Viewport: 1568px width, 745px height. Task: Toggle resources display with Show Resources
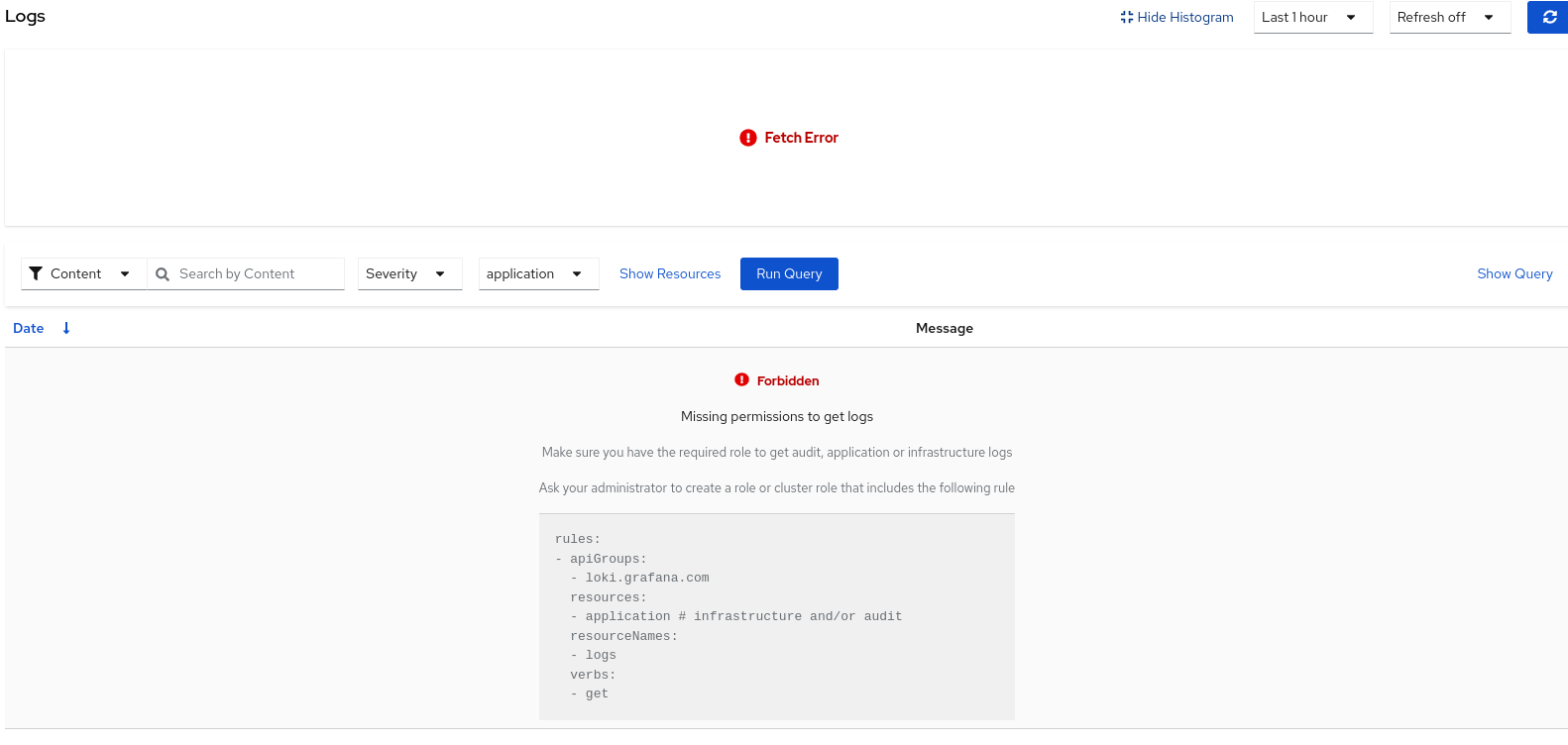pos(670,273)
